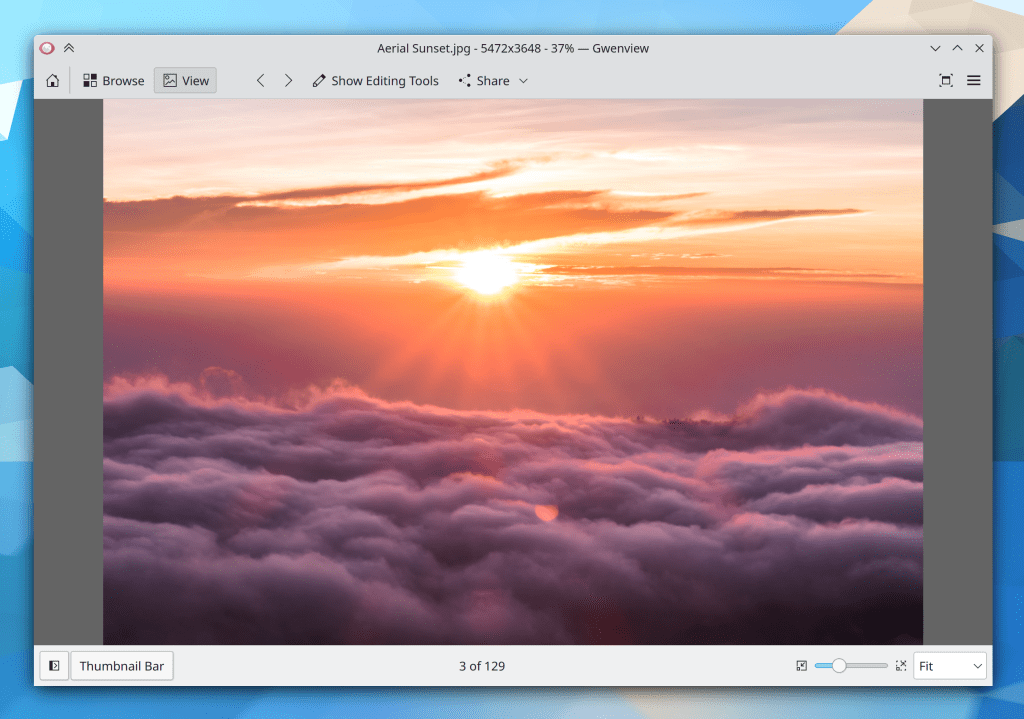Expand the Share dropdown menu
Viewport: 1024px width, 719px height.
point(493,81)
